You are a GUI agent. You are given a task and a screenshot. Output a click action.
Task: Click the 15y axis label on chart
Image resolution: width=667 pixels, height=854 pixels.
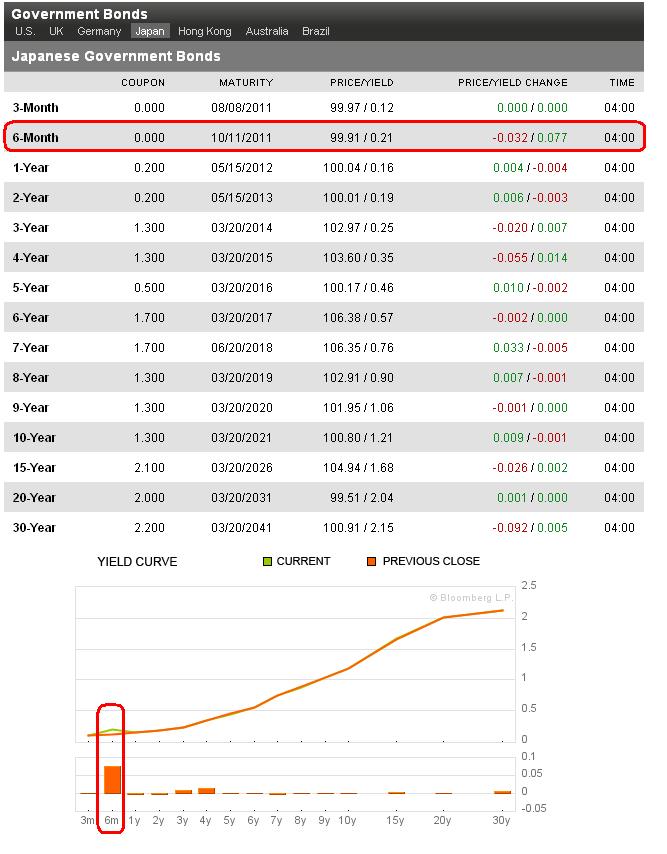coord(395,820)
